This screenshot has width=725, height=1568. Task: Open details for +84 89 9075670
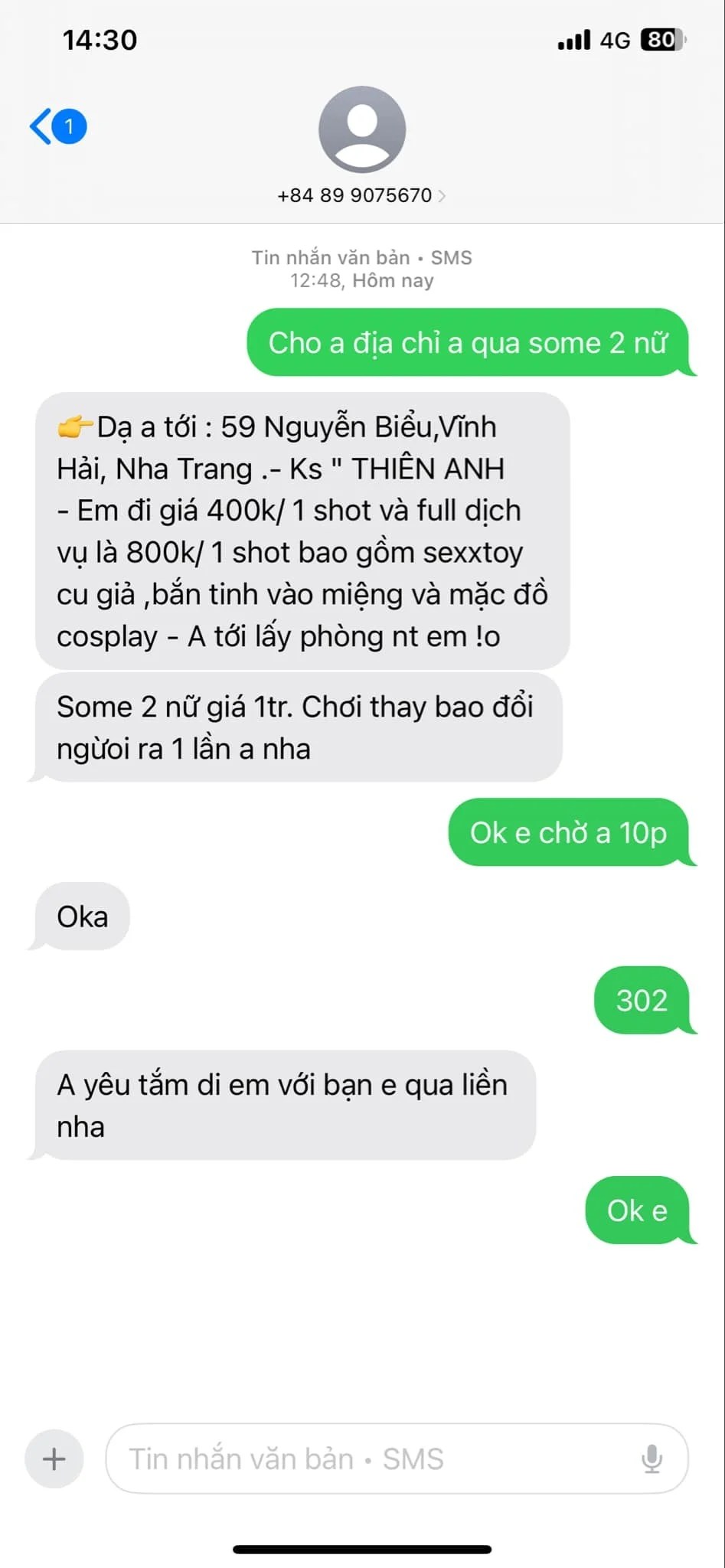click(x=354, y=195)
